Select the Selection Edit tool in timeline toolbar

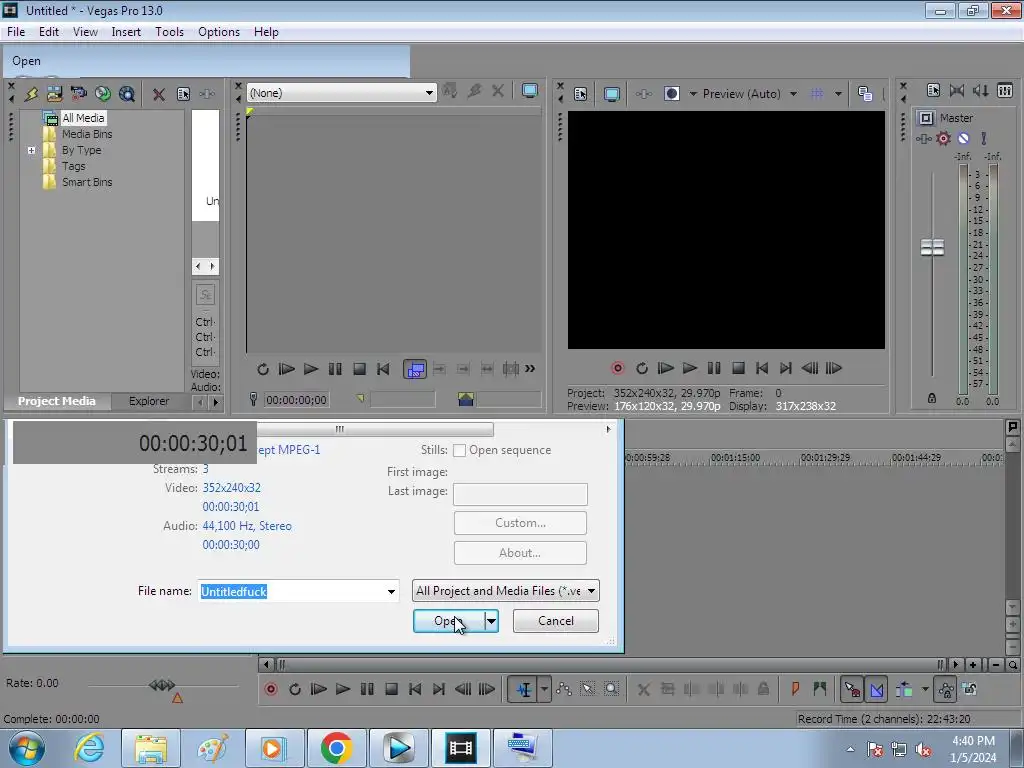coord(587,689)
